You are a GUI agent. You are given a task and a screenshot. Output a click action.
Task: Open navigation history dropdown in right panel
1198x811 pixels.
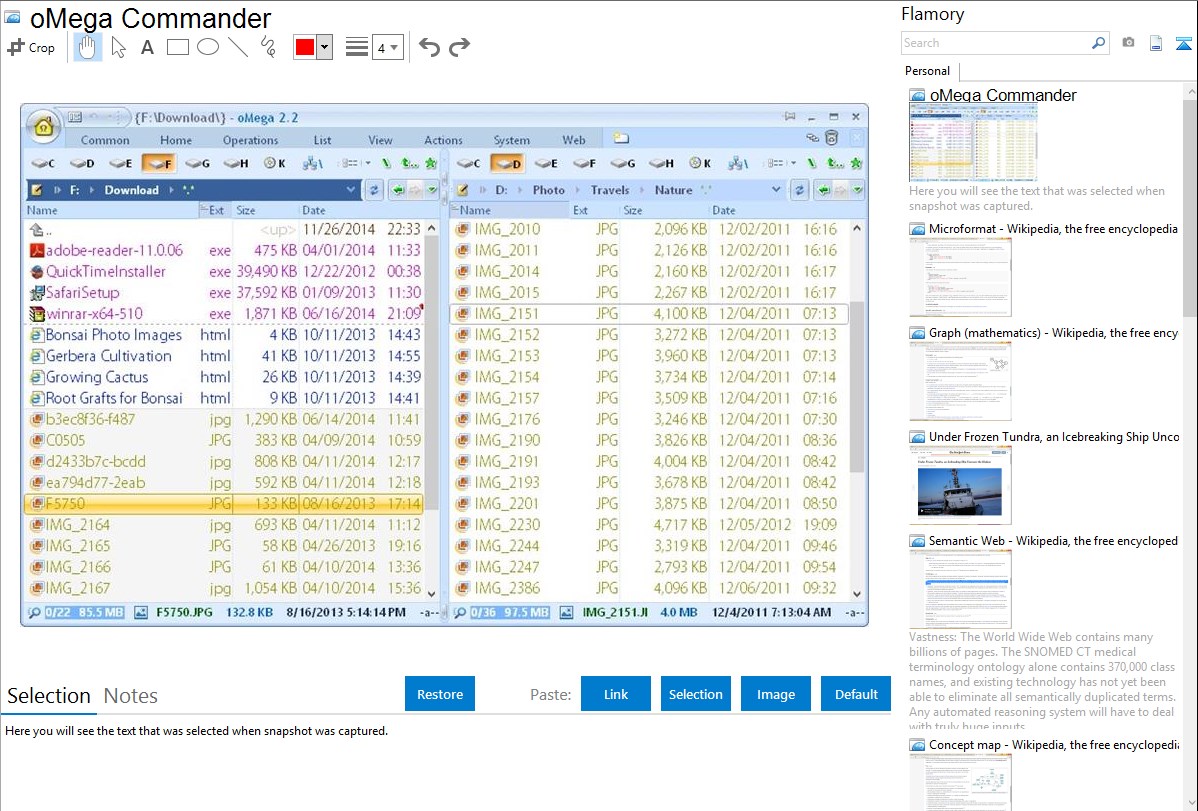point(857,190)
